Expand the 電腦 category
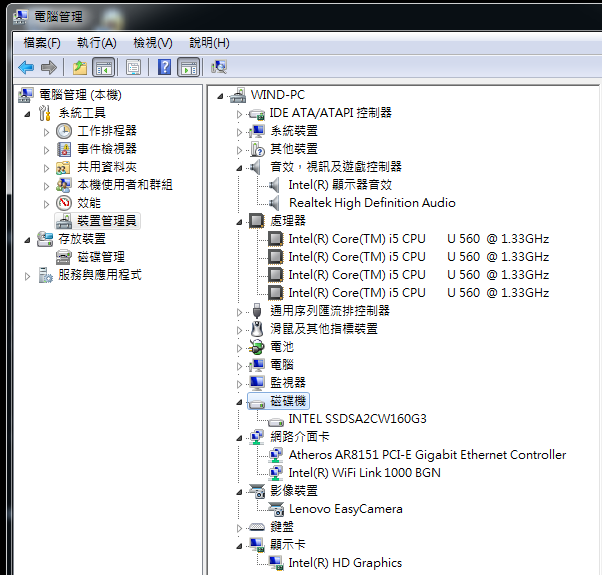The height and width of the screenshot is (575, 602). [239, 366]
